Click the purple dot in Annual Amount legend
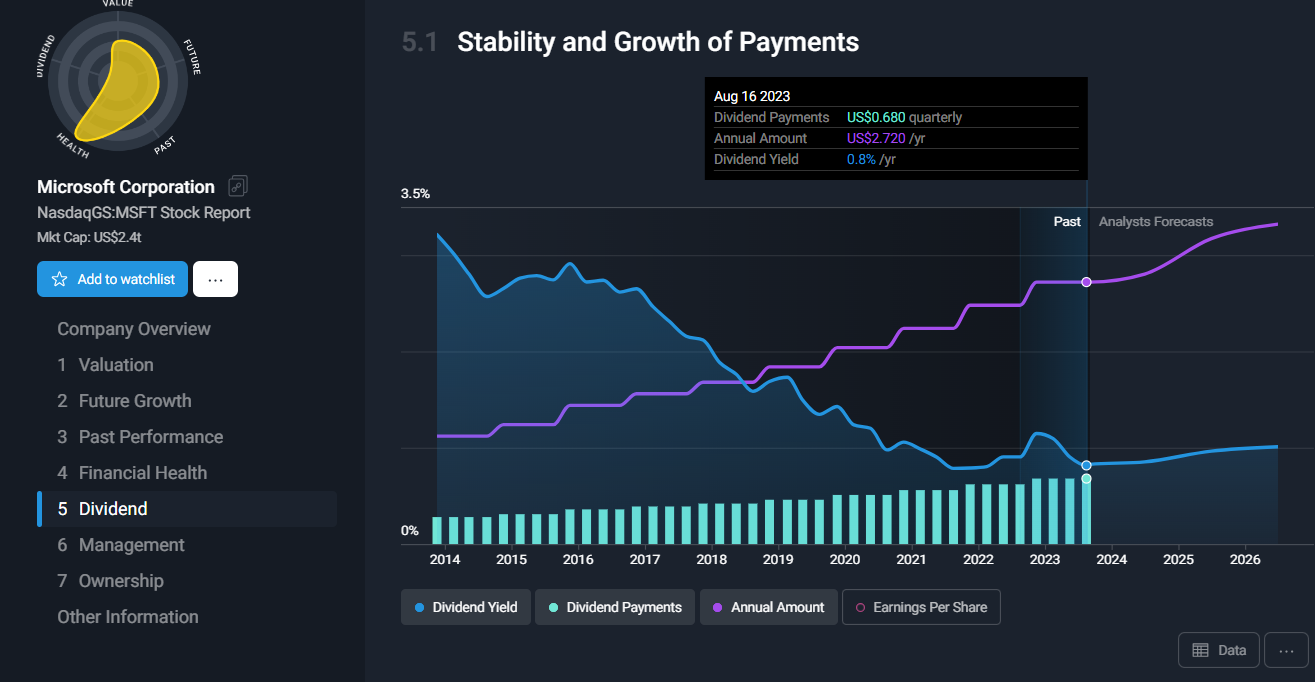1315x682 pixels. (718, 607)
